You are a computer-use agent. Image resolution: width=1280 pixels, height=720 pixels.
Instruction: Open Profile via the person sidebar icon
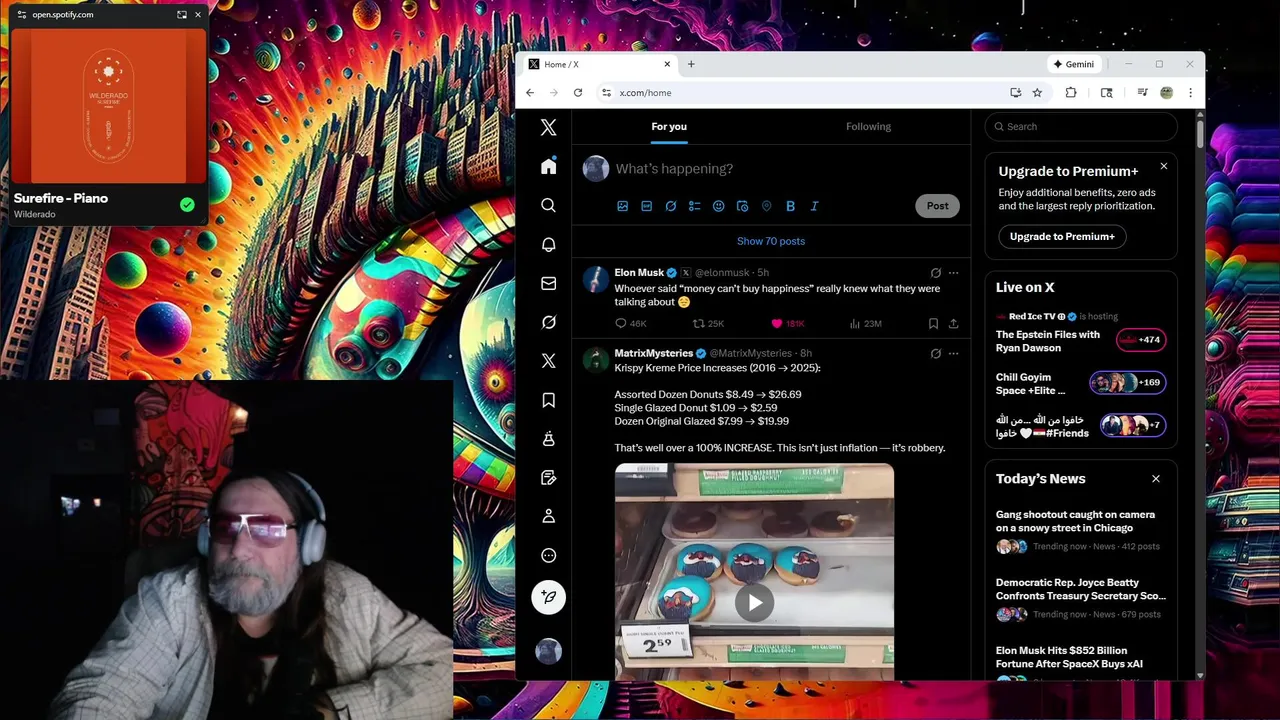pos(548,516)
